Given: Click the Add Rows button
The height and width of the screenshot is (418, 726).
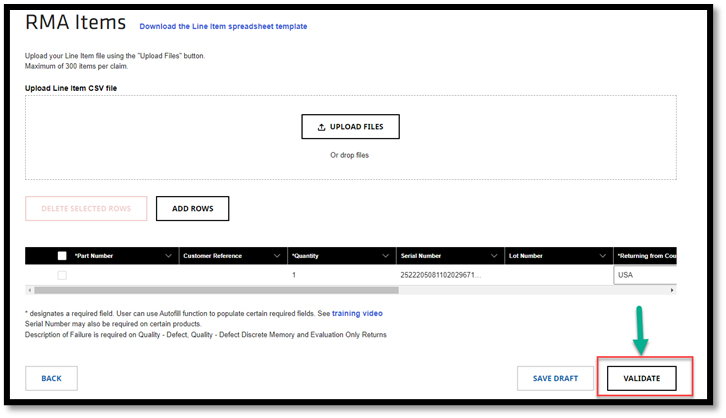Looking at the screenshot, I should click(192, 208).
